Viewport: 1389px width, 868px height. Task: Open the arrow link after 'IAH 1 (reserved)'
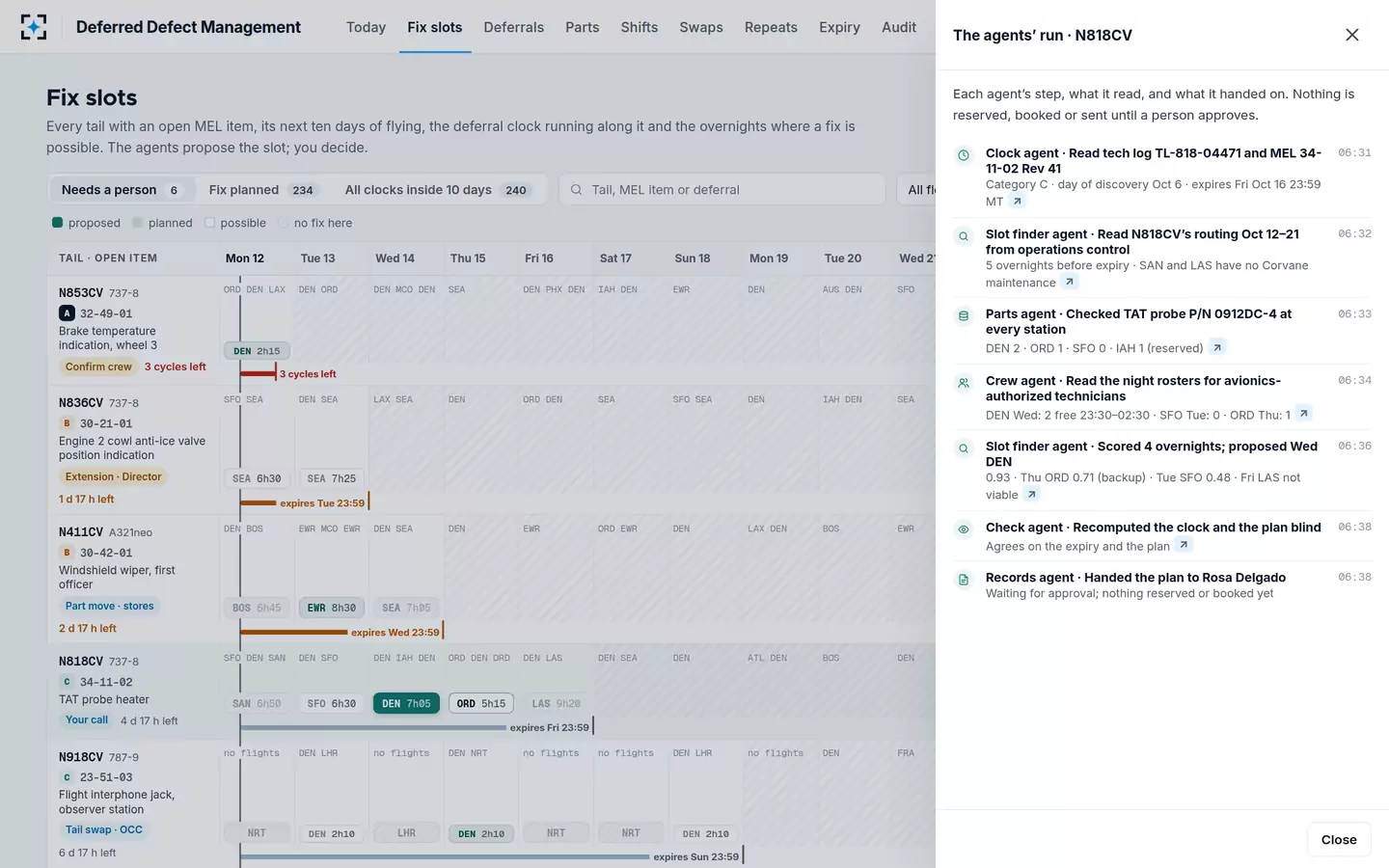(x=1216, y=348)
